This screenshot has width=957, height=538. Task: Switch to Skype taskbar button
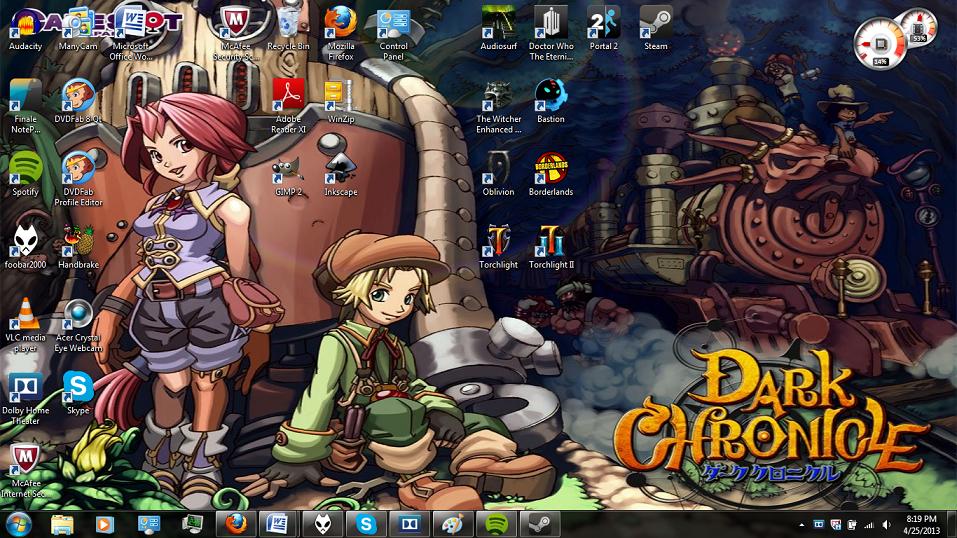coord(366,524)
